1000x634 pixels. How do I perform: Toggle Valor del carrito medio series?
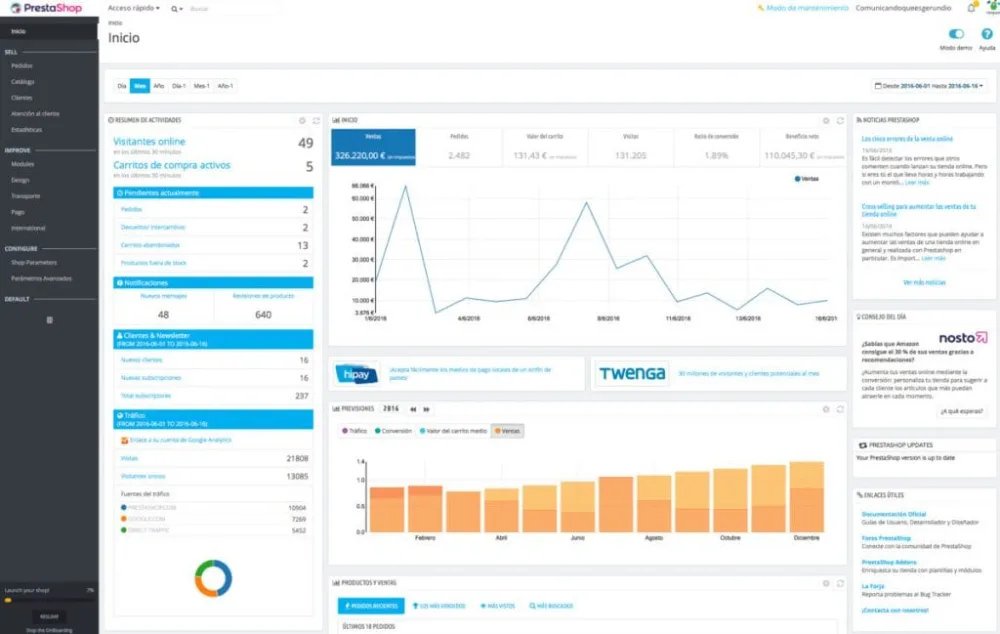(453, 431)
